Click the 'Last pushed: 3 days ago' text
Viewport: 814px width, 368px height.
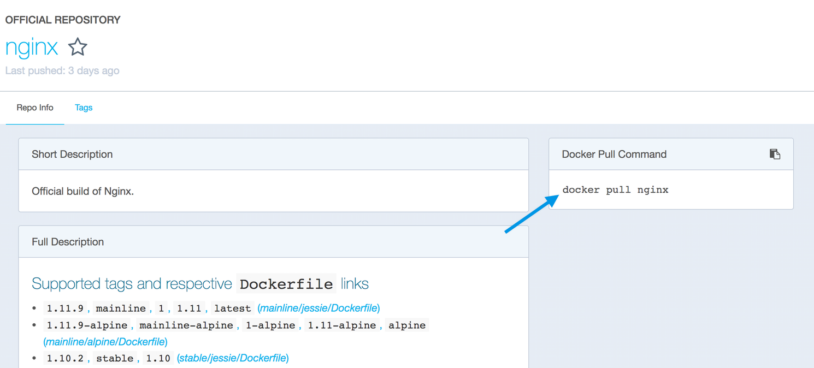coord(62,71)
